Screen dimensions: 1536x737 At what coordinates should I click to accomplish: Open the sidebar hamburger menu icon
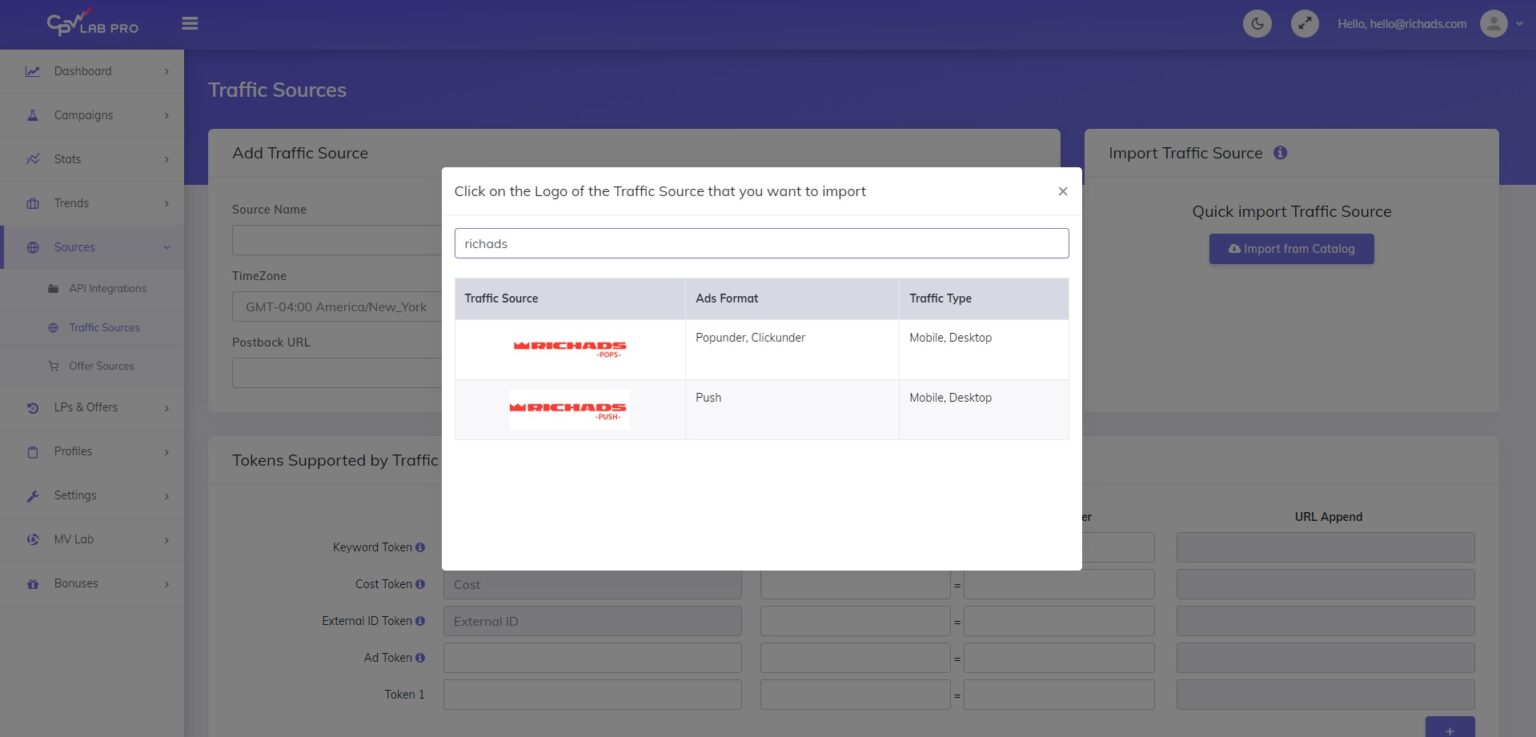coord(189,22)
